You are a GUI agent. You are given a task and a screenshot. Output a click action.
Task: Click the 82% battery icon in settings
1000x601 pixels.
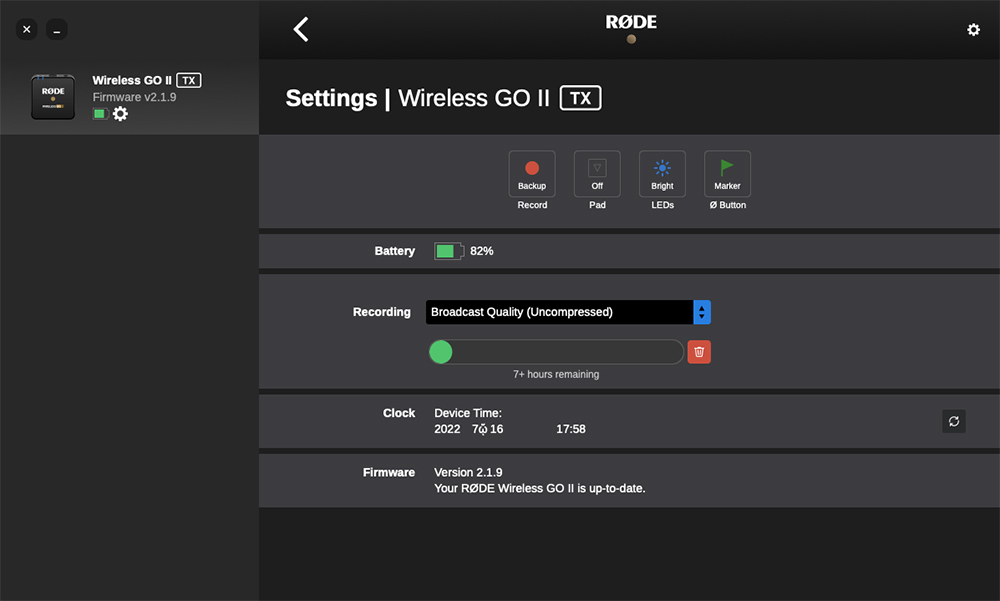click(x=449, y=251)
